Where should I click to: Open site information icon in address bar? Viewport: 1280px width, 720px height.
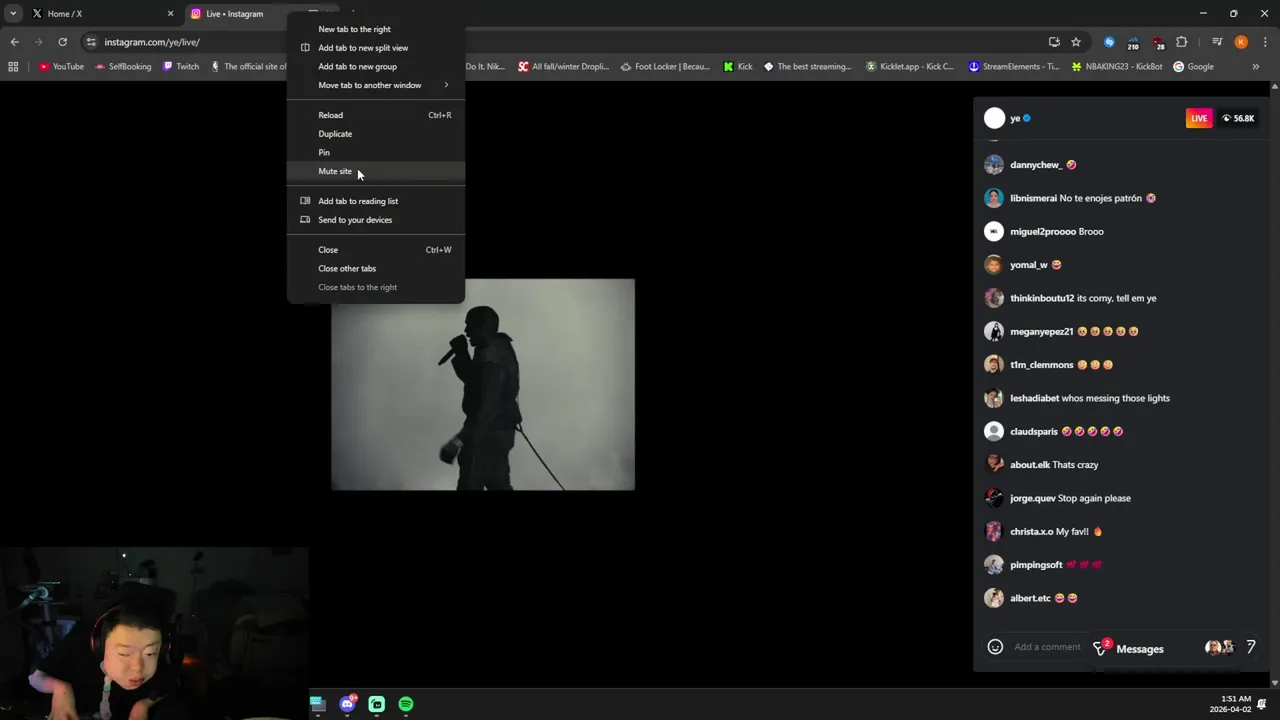click(91, 42)
